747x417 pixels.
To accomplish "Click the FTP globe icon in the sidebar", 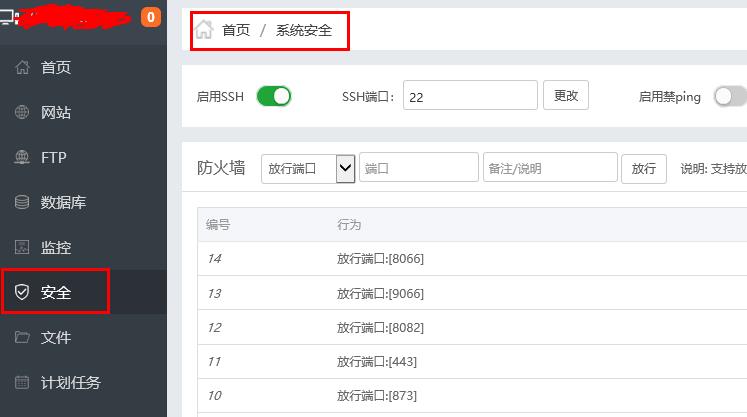I will tap(22, 157).
